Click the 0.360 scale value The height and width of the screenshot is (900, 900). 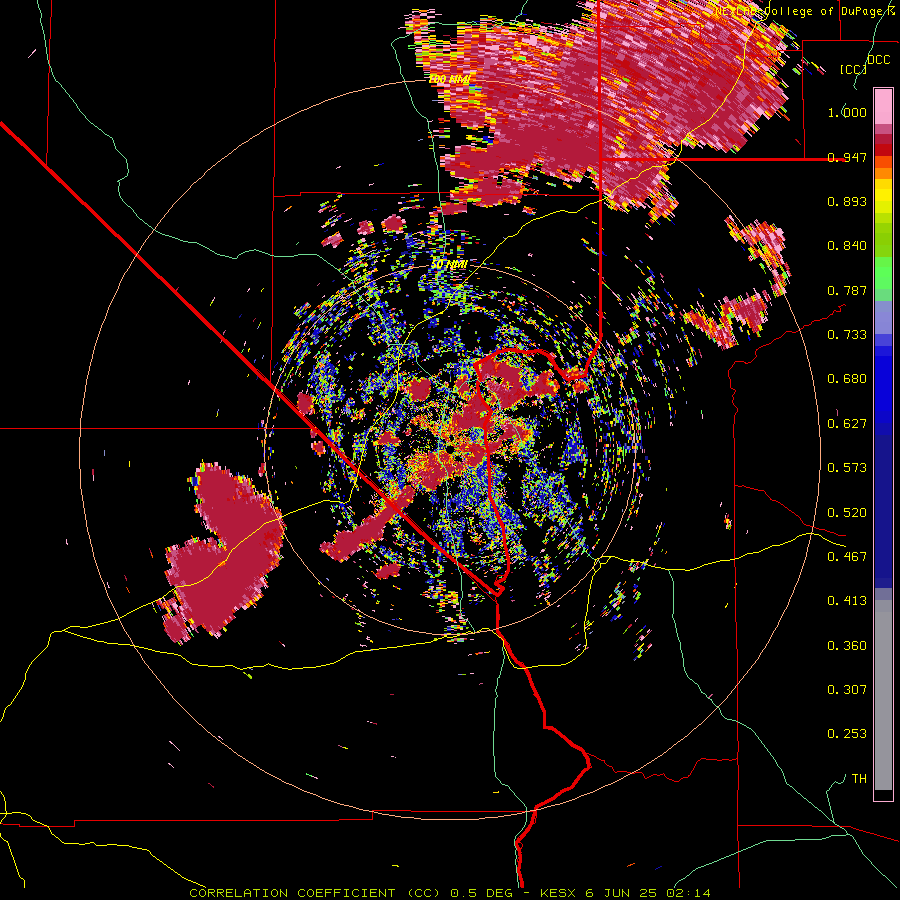click(x=847, y=646)
